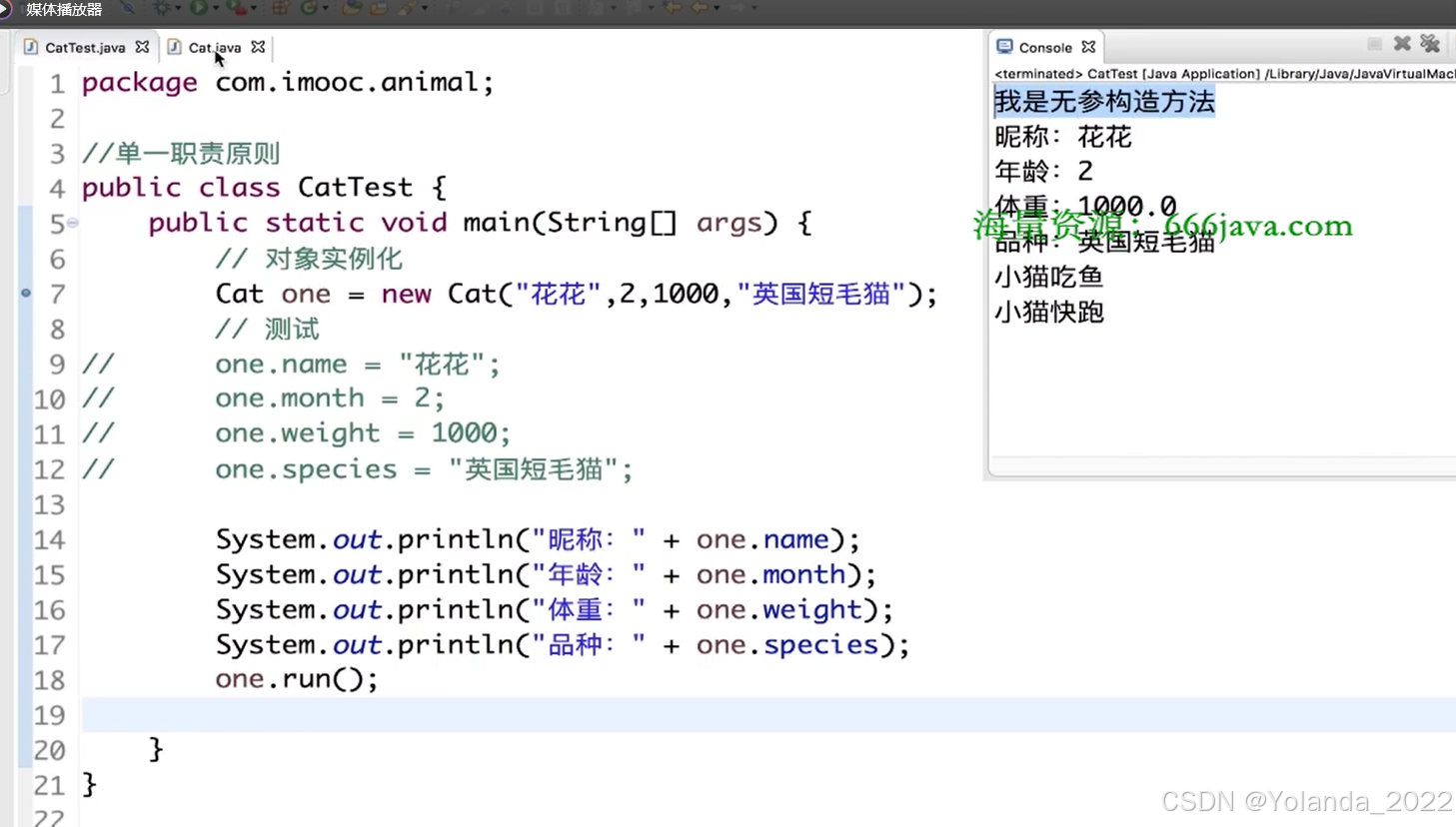This screenshot has height=827, width=1456.
Task: Click the println line printing one.weight
Action: pyautogui.click(x=555, y=609)
